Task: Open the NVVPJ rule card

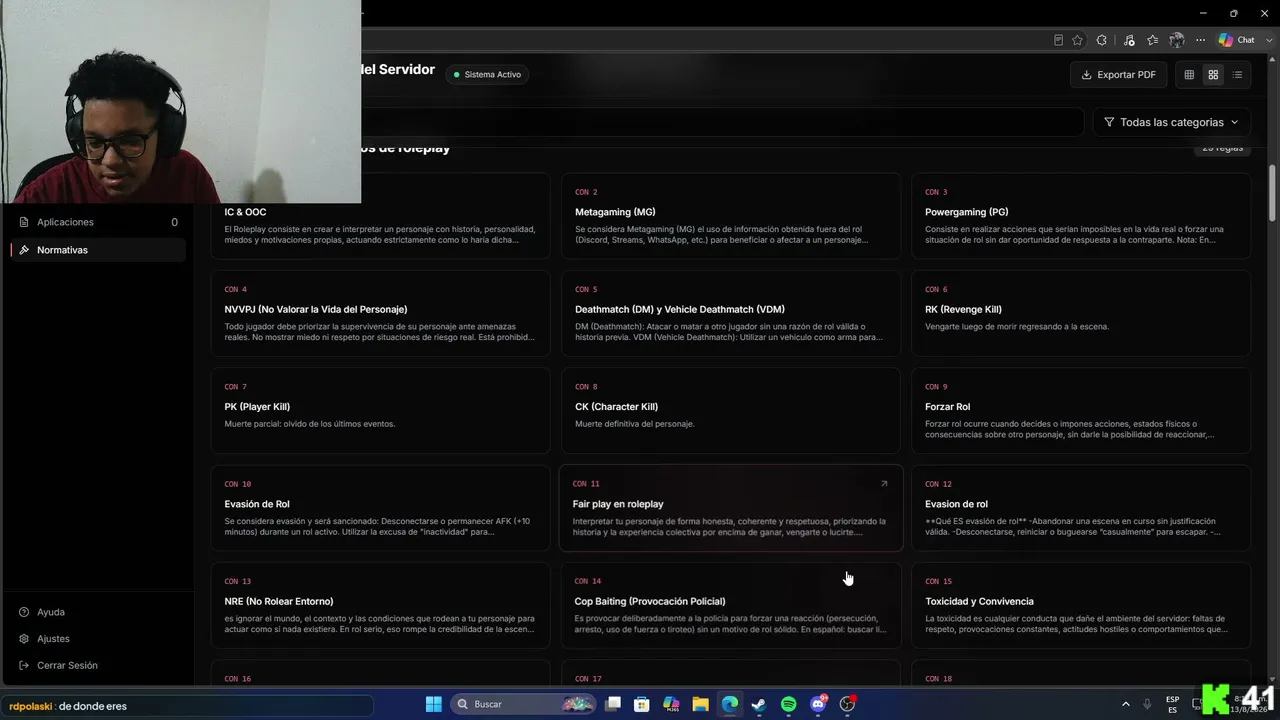Action: click(380, 313)
